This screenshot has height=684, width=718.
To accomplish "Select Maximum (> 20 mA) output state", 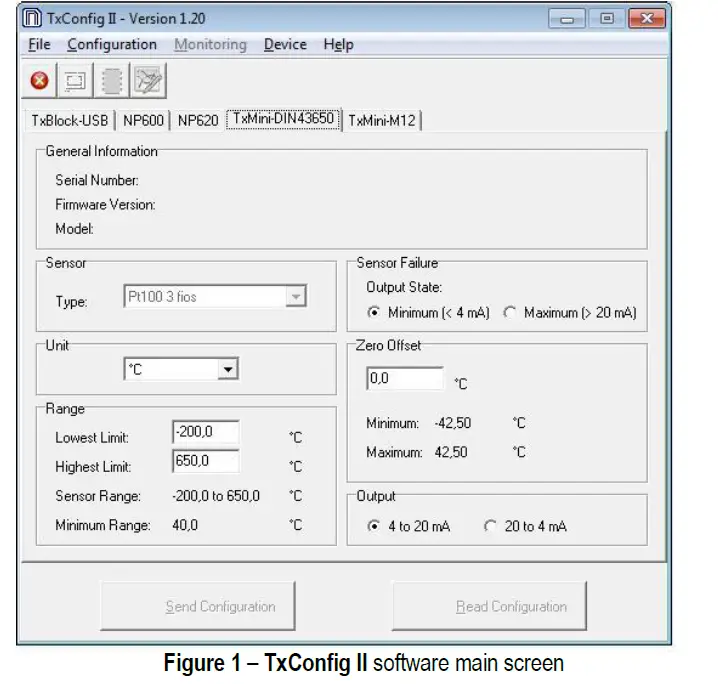I will 570,313.
